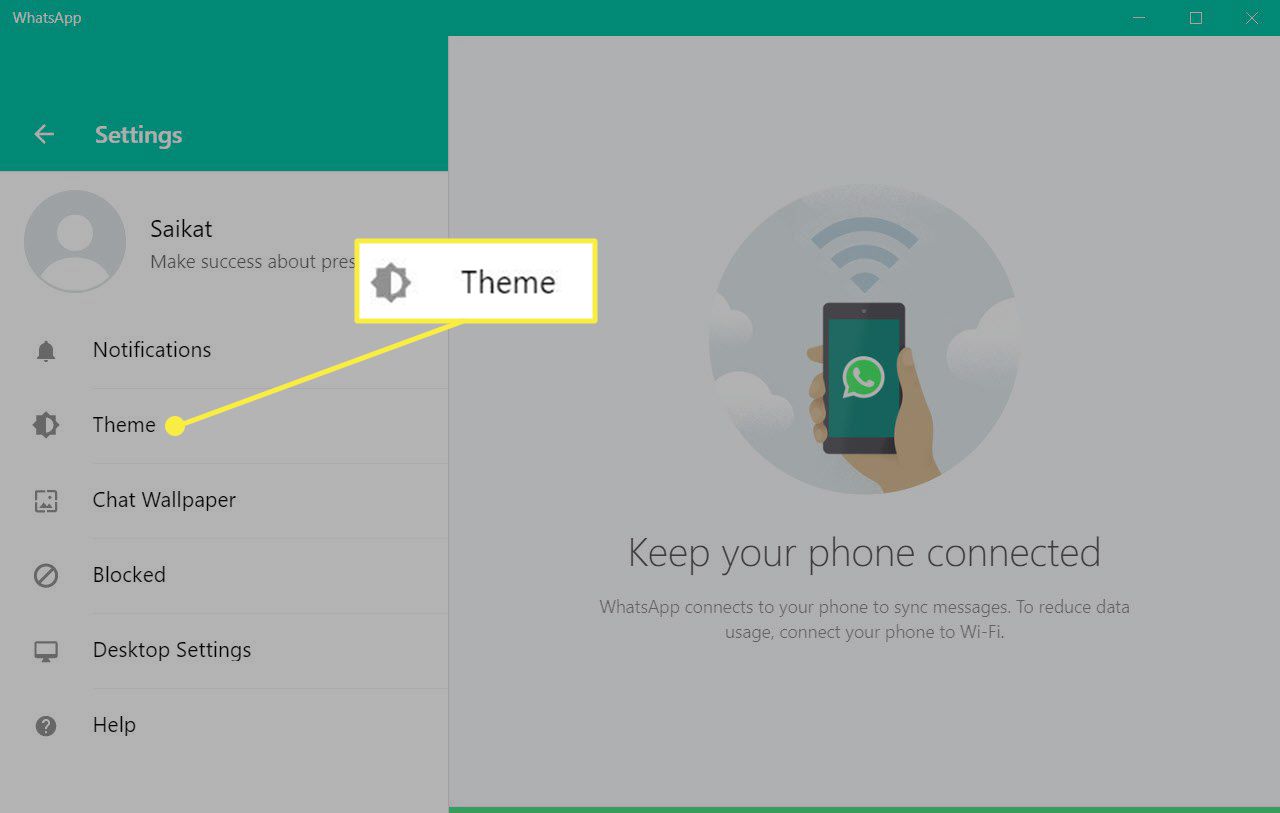Click the status text under Saikat
The image size is (1280, 813).
pyautogui.click(x=252, y=262)
